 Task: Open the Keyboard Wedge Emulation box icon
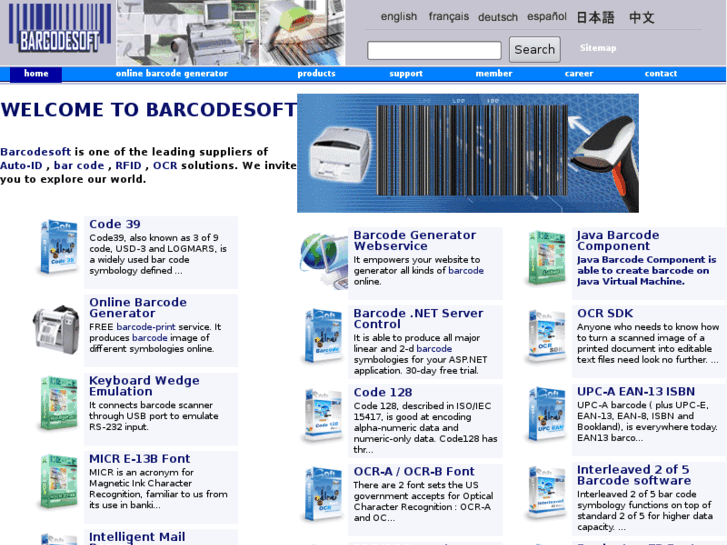pos(58,404)
